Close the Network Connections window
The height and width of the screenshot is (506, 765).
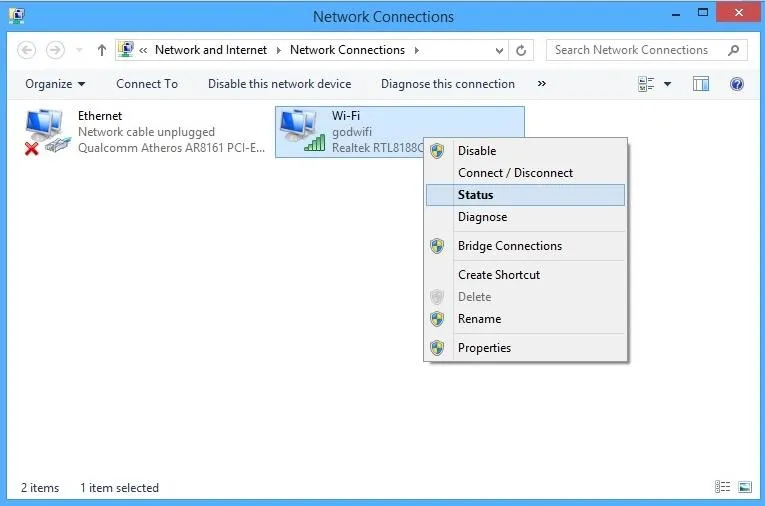click(738, 13)
